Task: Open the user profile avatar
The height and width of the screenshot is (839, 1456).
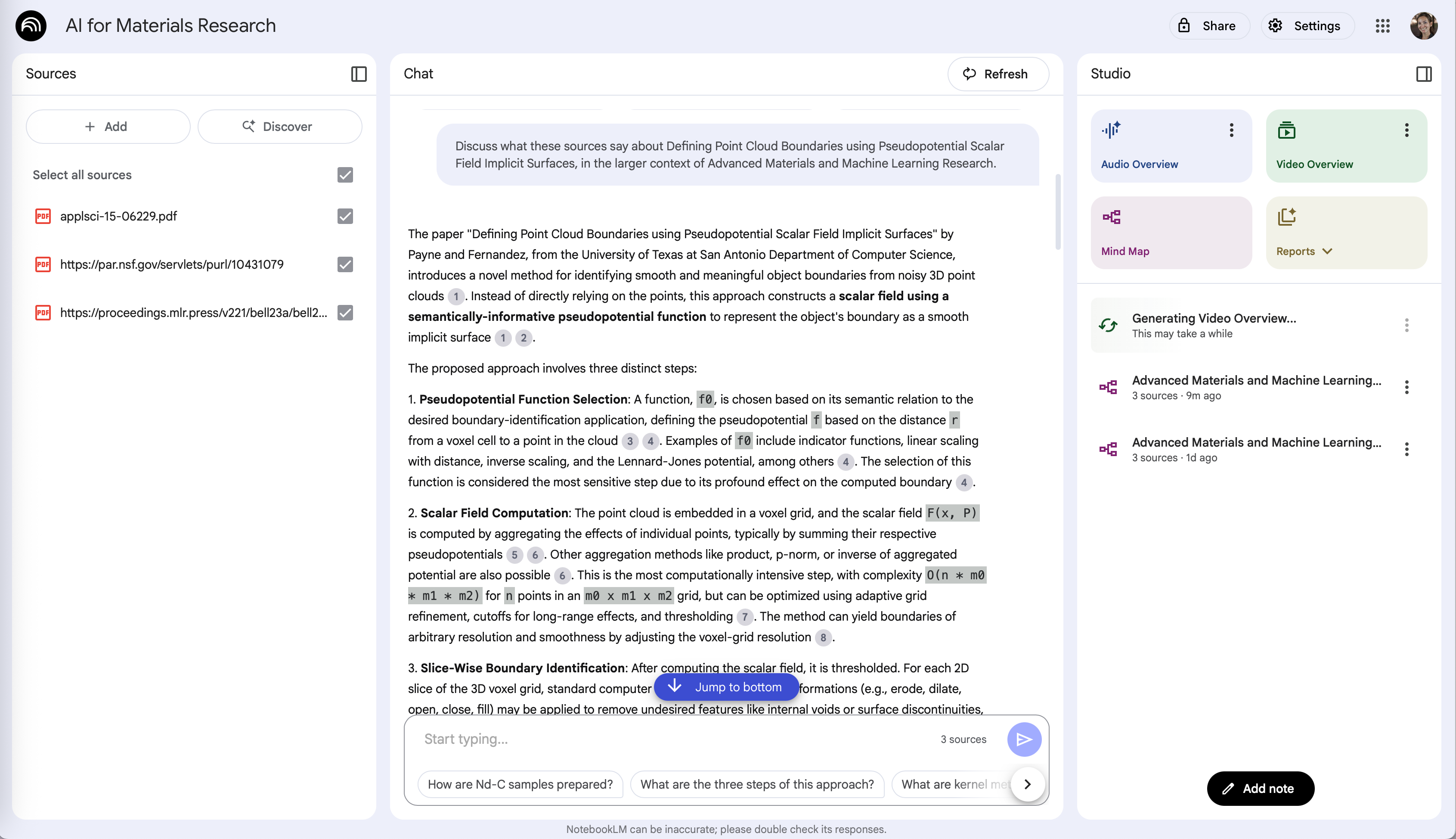Action: point(1423,26)
